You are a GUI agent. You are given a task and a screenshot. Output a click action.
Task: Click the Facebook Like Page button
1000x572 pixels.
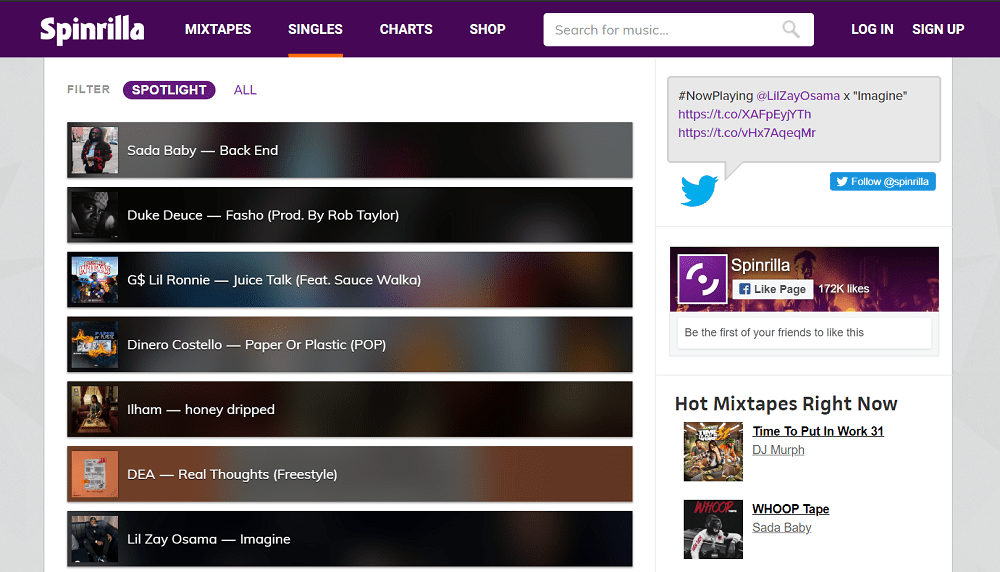(x=772, y=289)
